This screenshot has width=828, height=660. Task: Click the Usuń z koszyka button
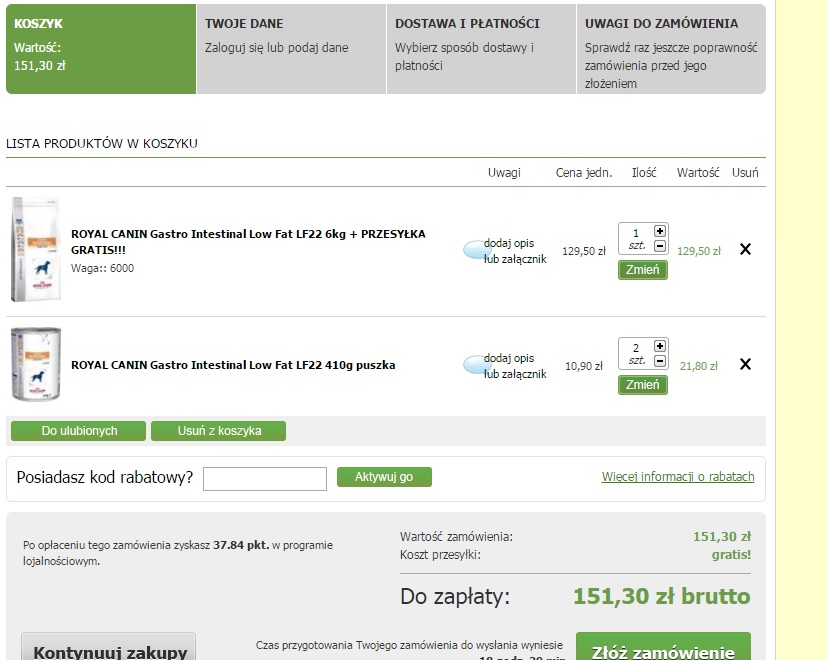coord(219,431)
